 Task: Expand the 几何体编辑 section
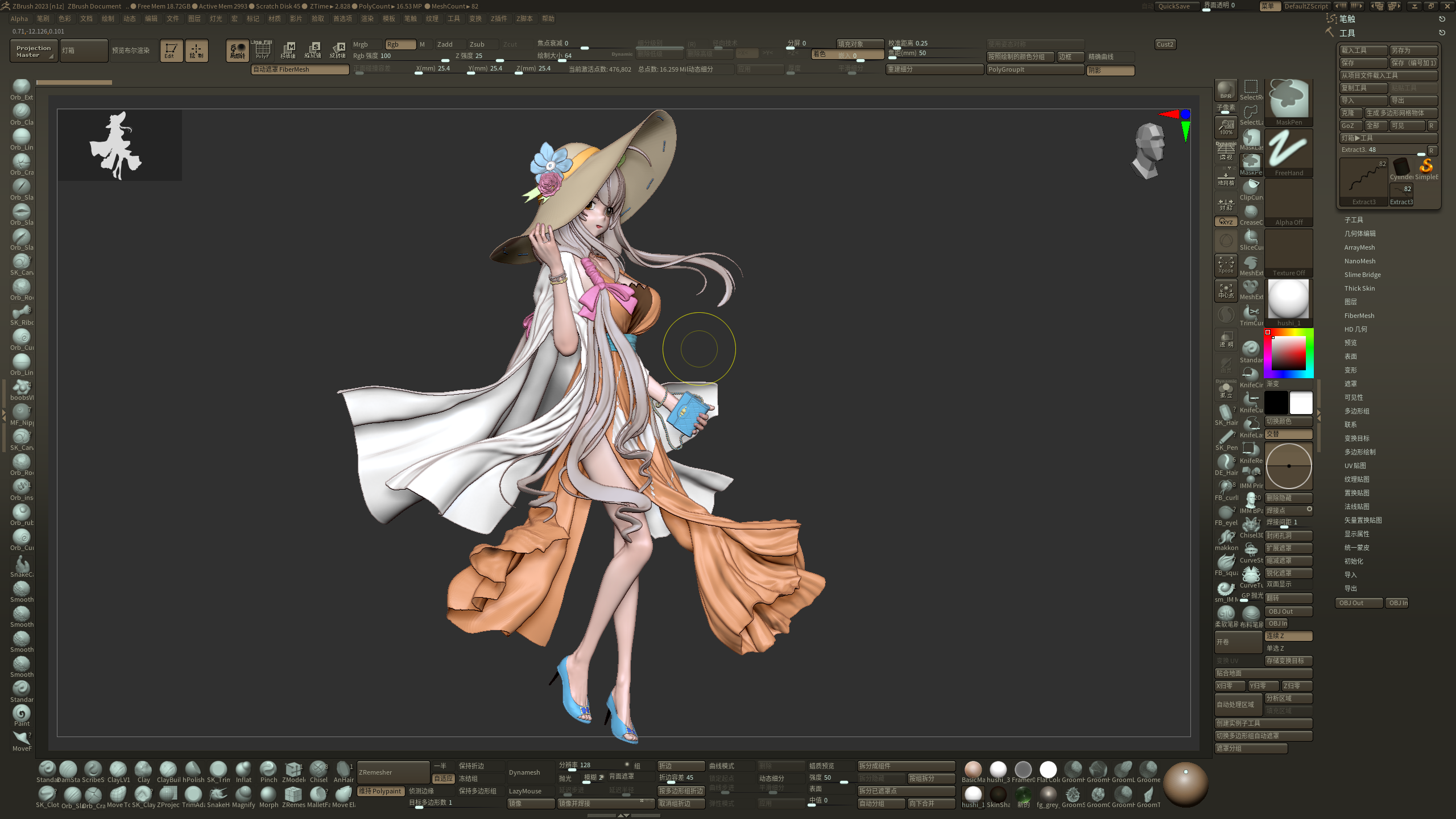(1359, 234)
